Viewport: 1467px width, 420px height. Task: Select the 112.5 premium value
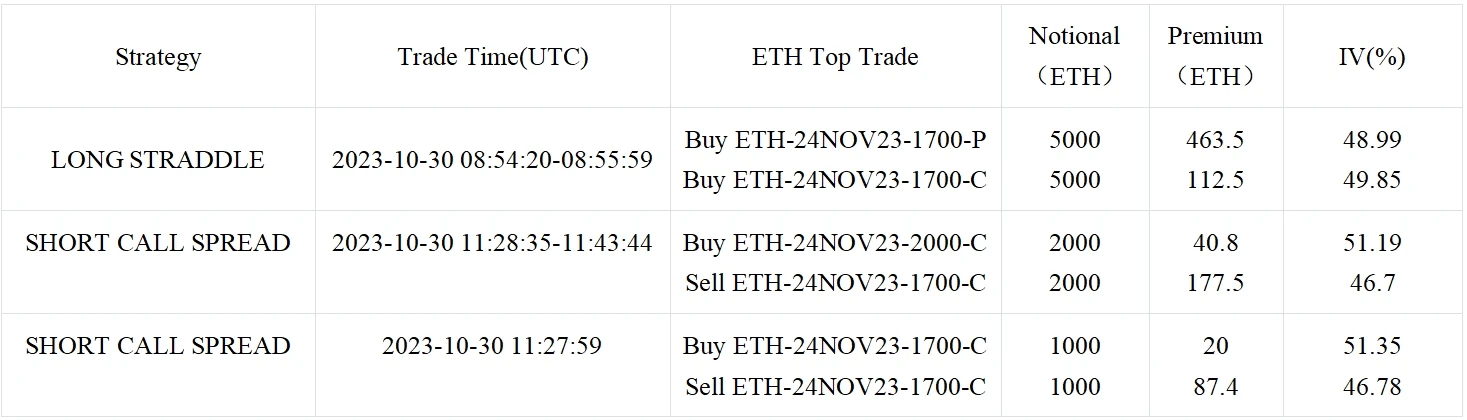1214,180
